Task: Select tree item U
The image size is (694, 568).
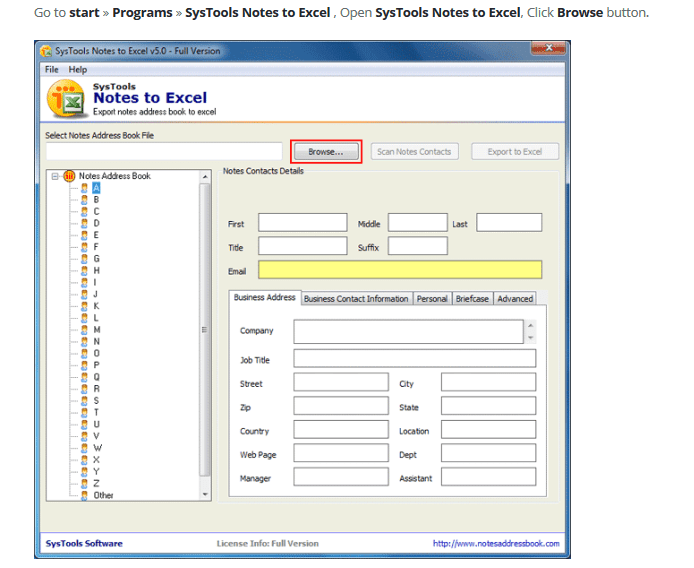Action: pyautogui.click(x=96, y=424)
